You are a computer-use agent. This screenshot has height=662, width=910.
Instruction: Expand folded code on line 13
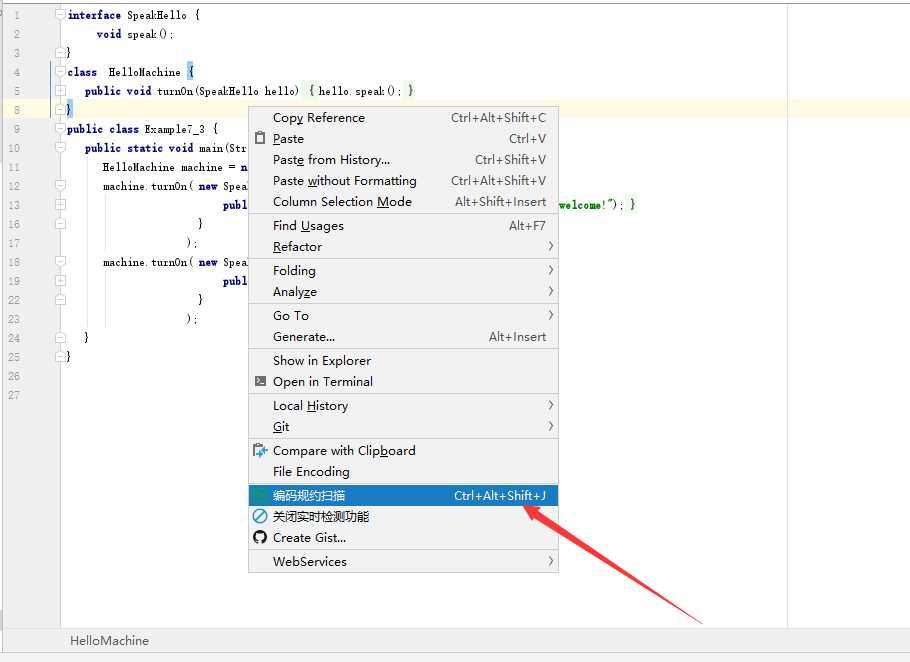point(60,204)
